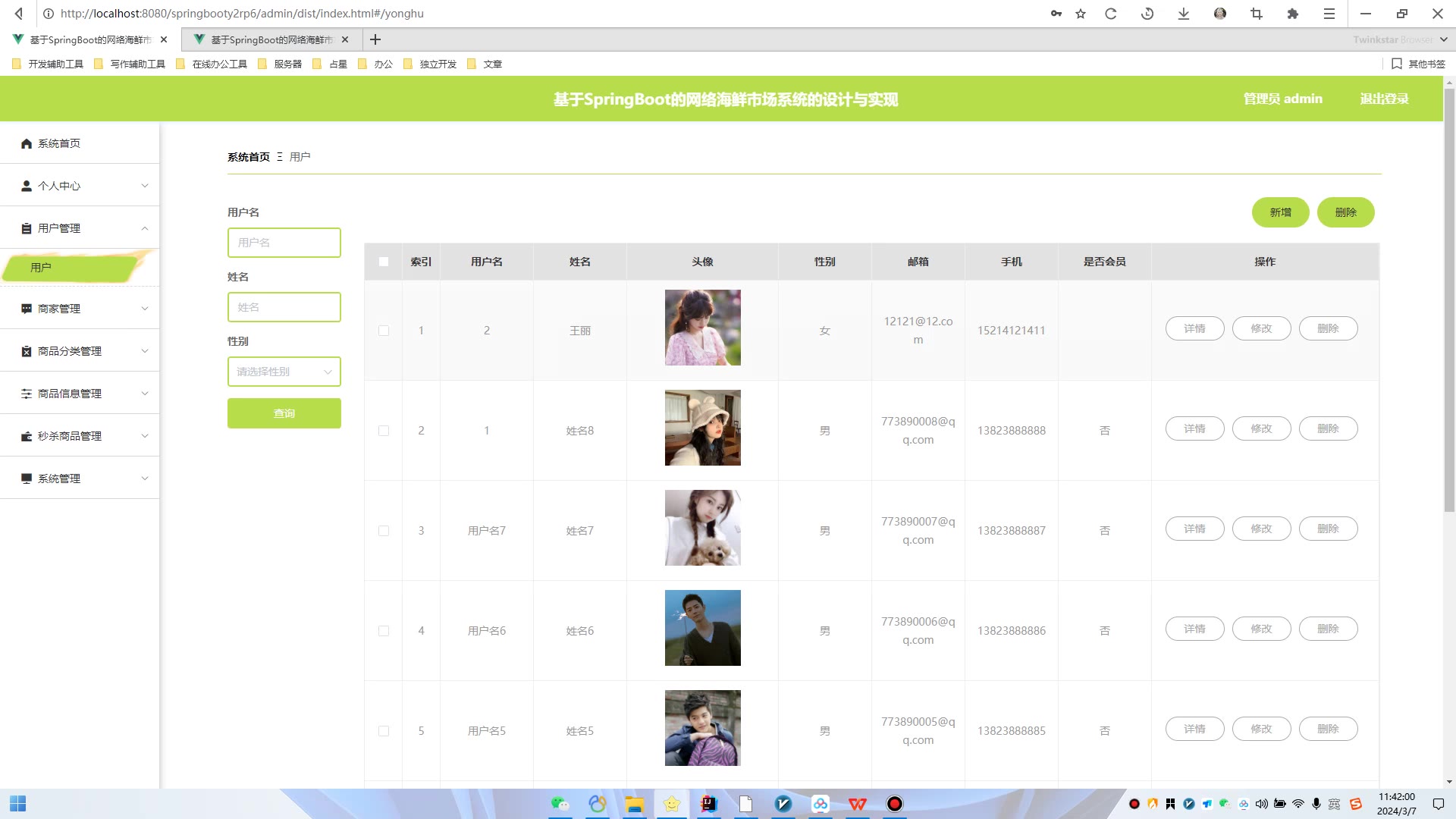
Task: Open the 请选择性别 gender dropdown
Action: pyautogui.click(x=284, y=372)
